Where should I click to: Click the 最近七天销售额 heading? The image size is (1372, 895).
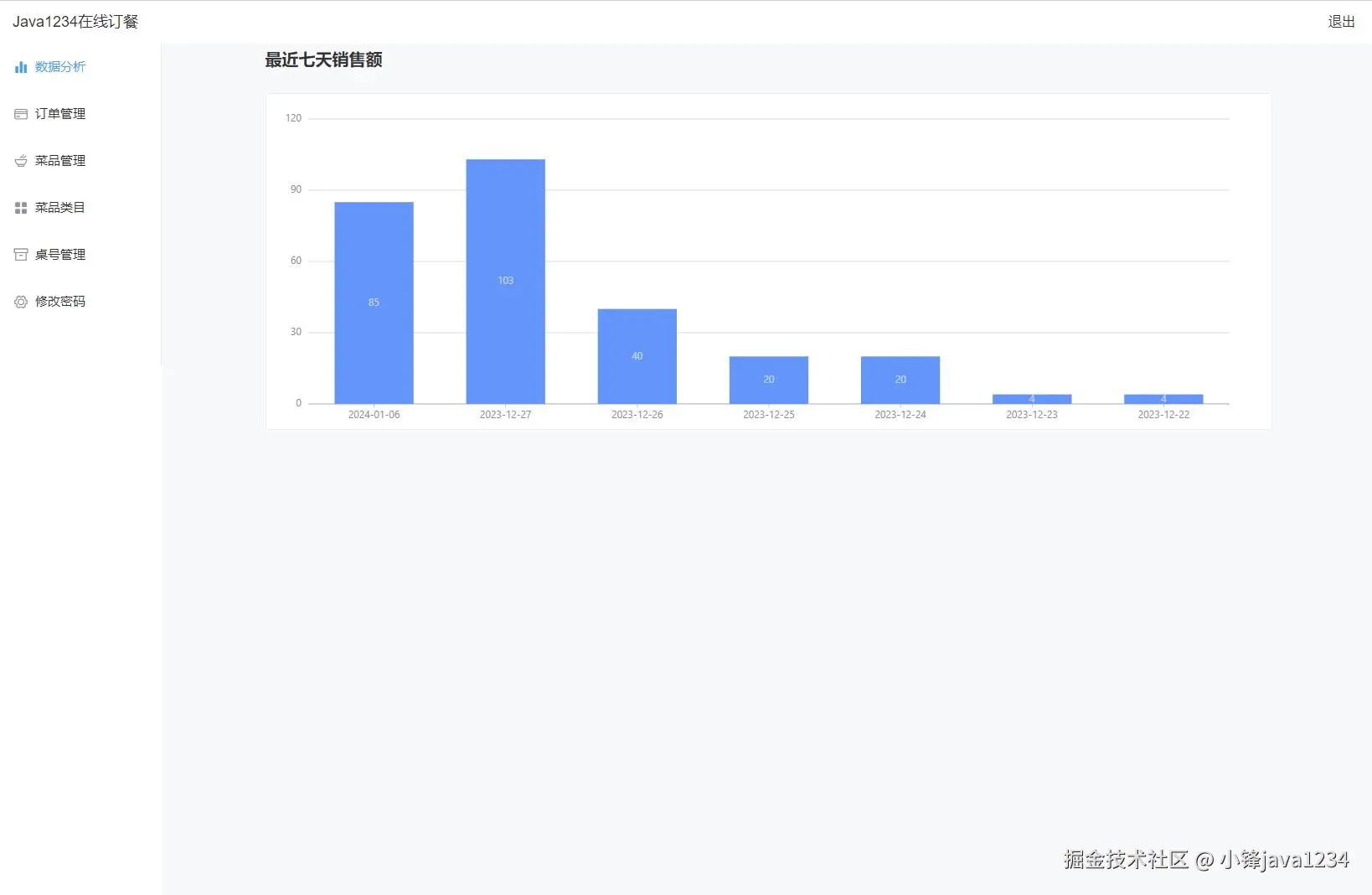(323, 59)
